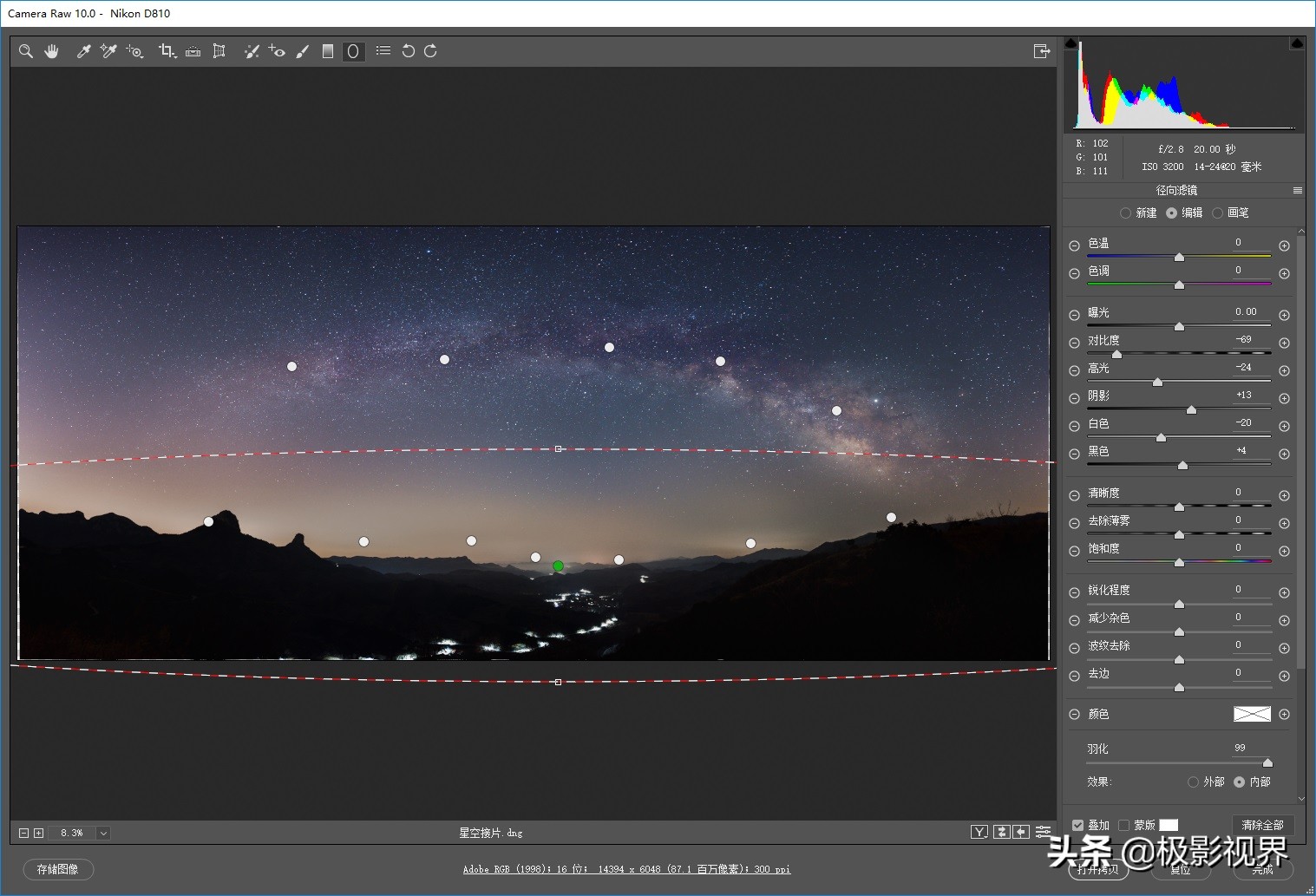Uncheck the 叠加 overlay checkbox
1316x896 pixels.
(x=1077, y=826)
